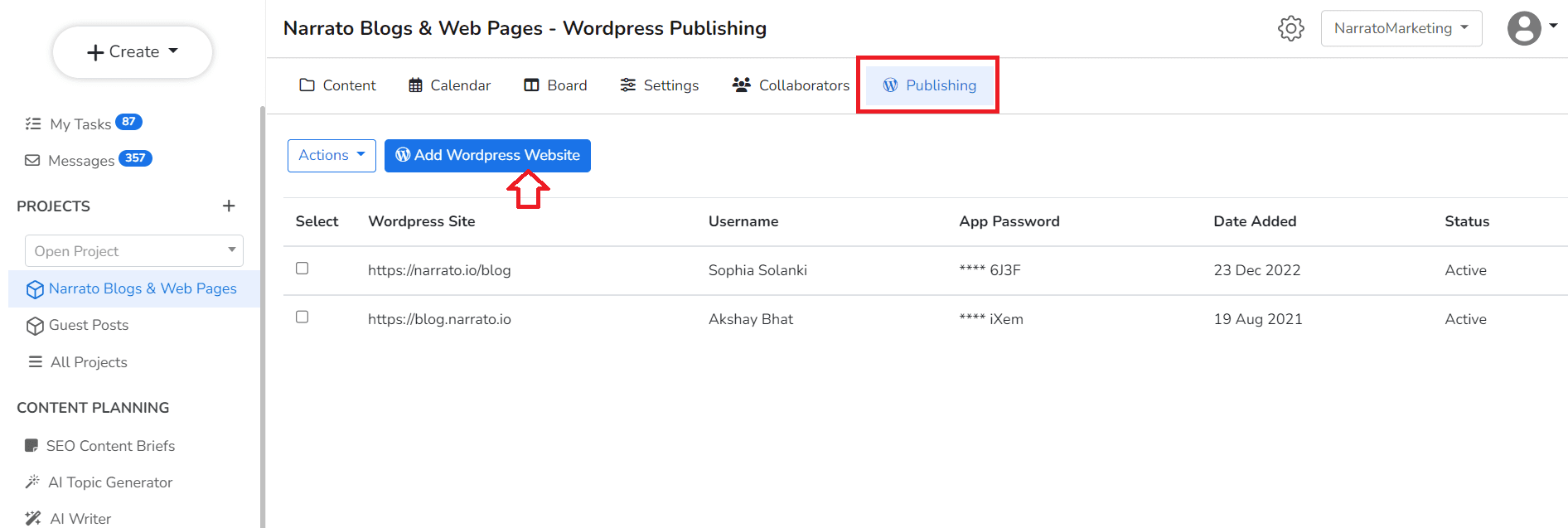Click Active status for Akshay Bhat row
The height and width of the screenshot is (528, 1568).
(1465, 319)
